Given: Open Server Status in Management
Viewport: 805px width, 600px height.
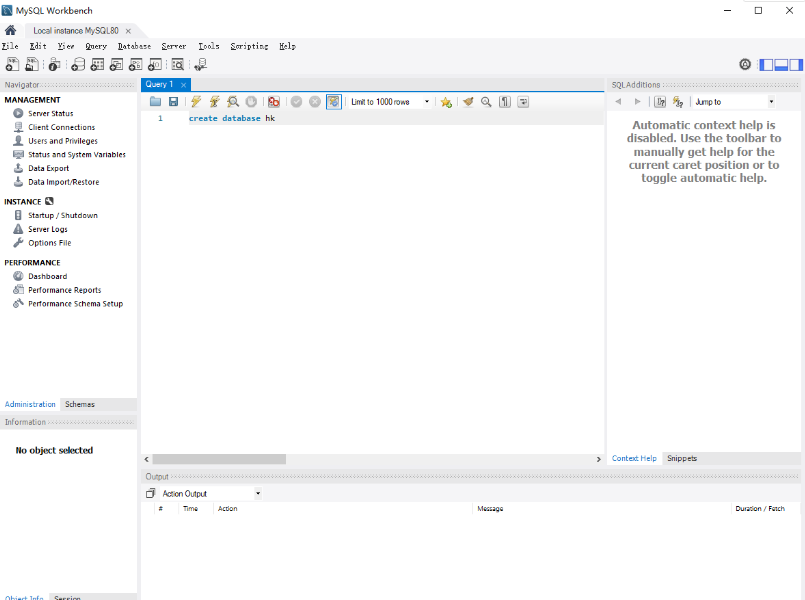Looking at the screenshot, I should pyautogui.click(x=50, y=113).
